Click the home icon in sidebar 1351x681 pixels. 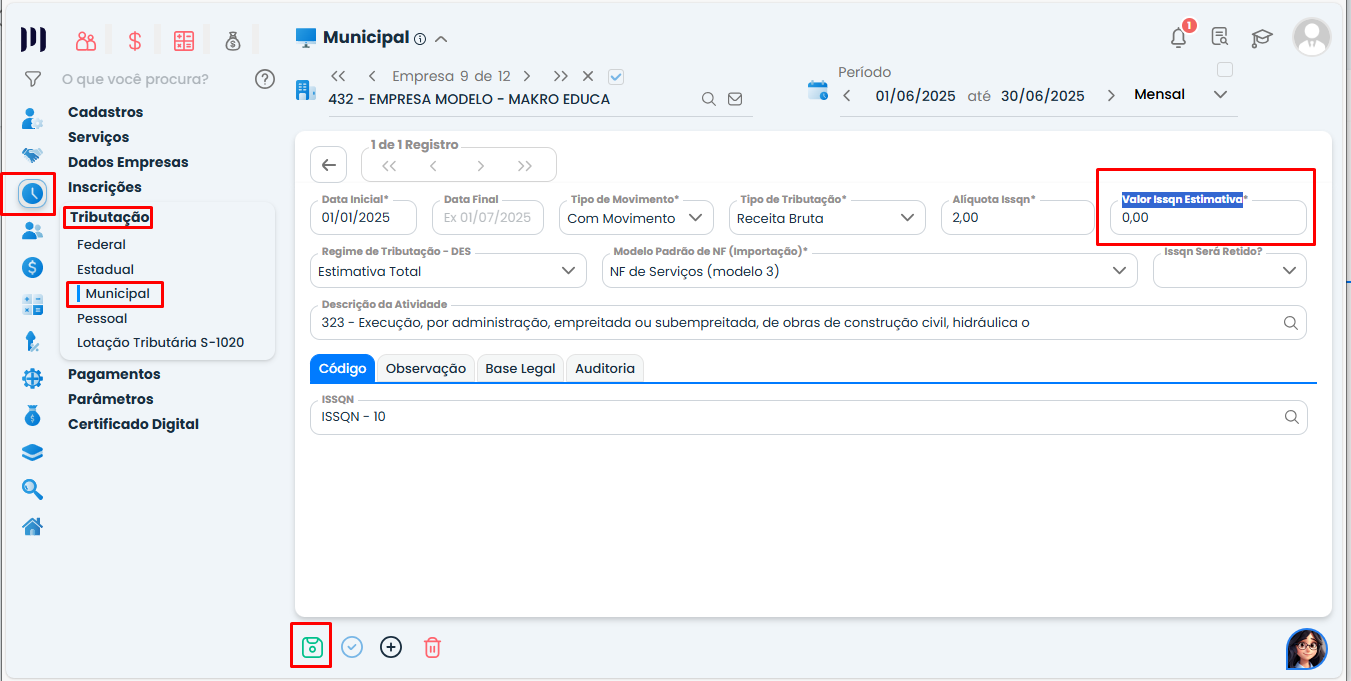point(33,526)
